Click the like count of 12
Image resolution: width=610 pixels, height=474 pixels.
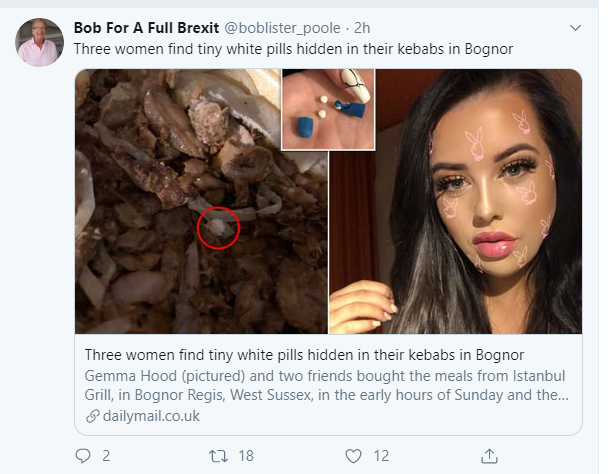[x=381, y=456]
